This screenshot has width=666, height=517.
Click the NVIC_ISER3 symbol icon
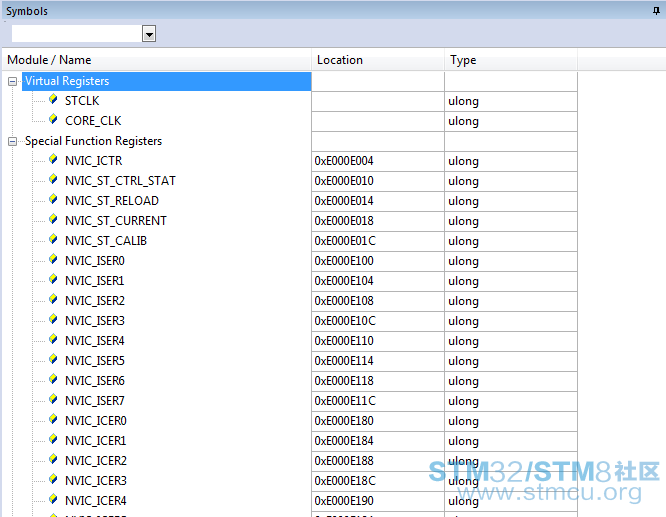point(53,319)
